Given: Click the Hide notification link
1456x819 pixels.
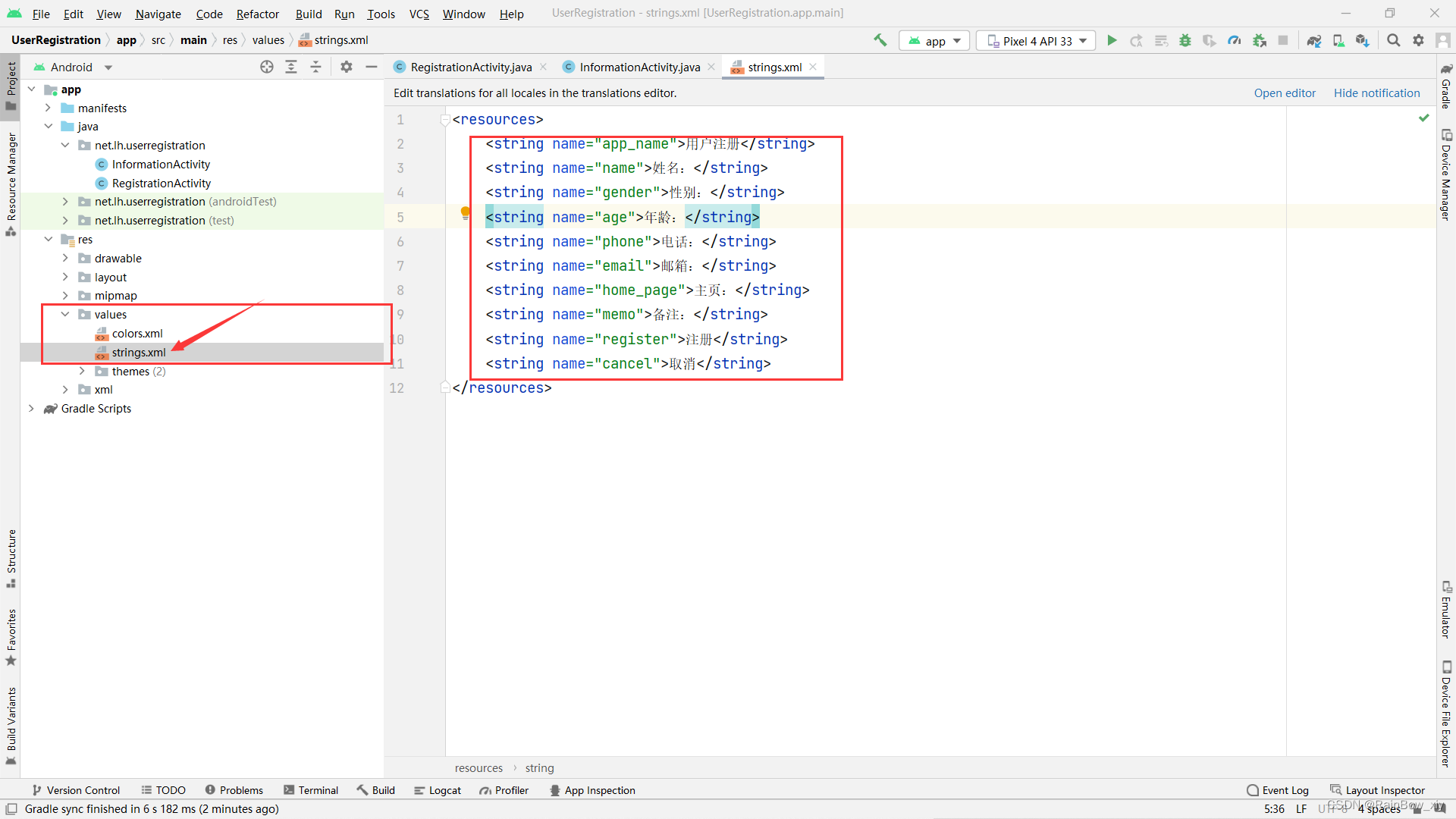Looking at the screenshot, I should 1376,93.
